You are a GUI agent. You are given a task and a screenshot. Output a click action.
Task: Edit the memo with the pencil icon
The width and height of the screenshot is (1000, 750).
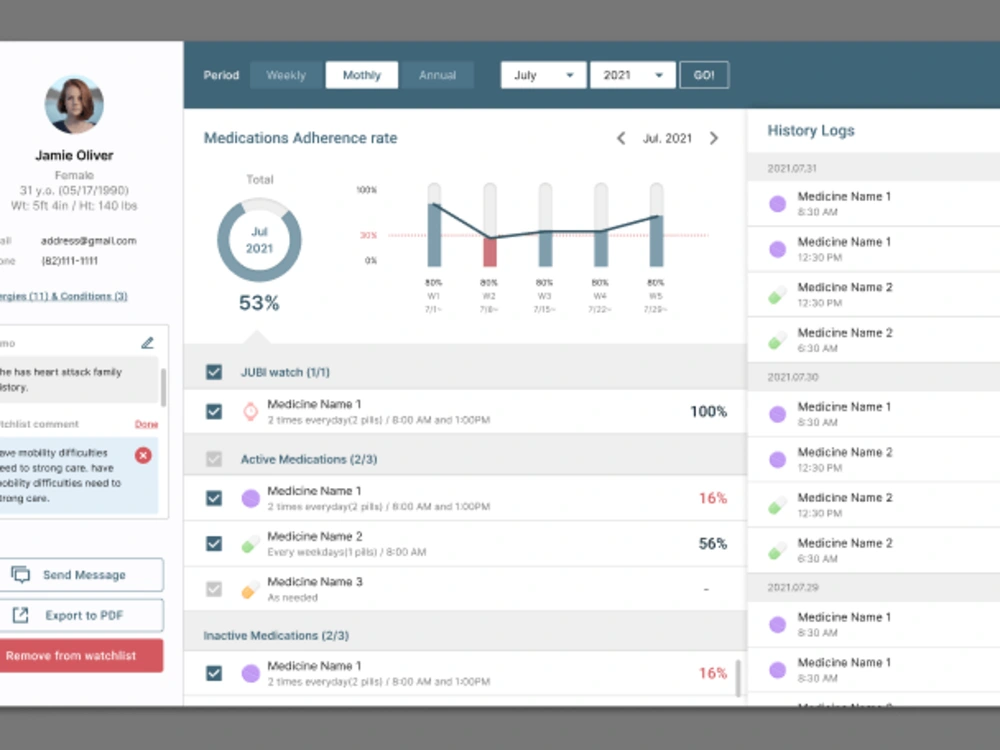click(x=147, y=343)
